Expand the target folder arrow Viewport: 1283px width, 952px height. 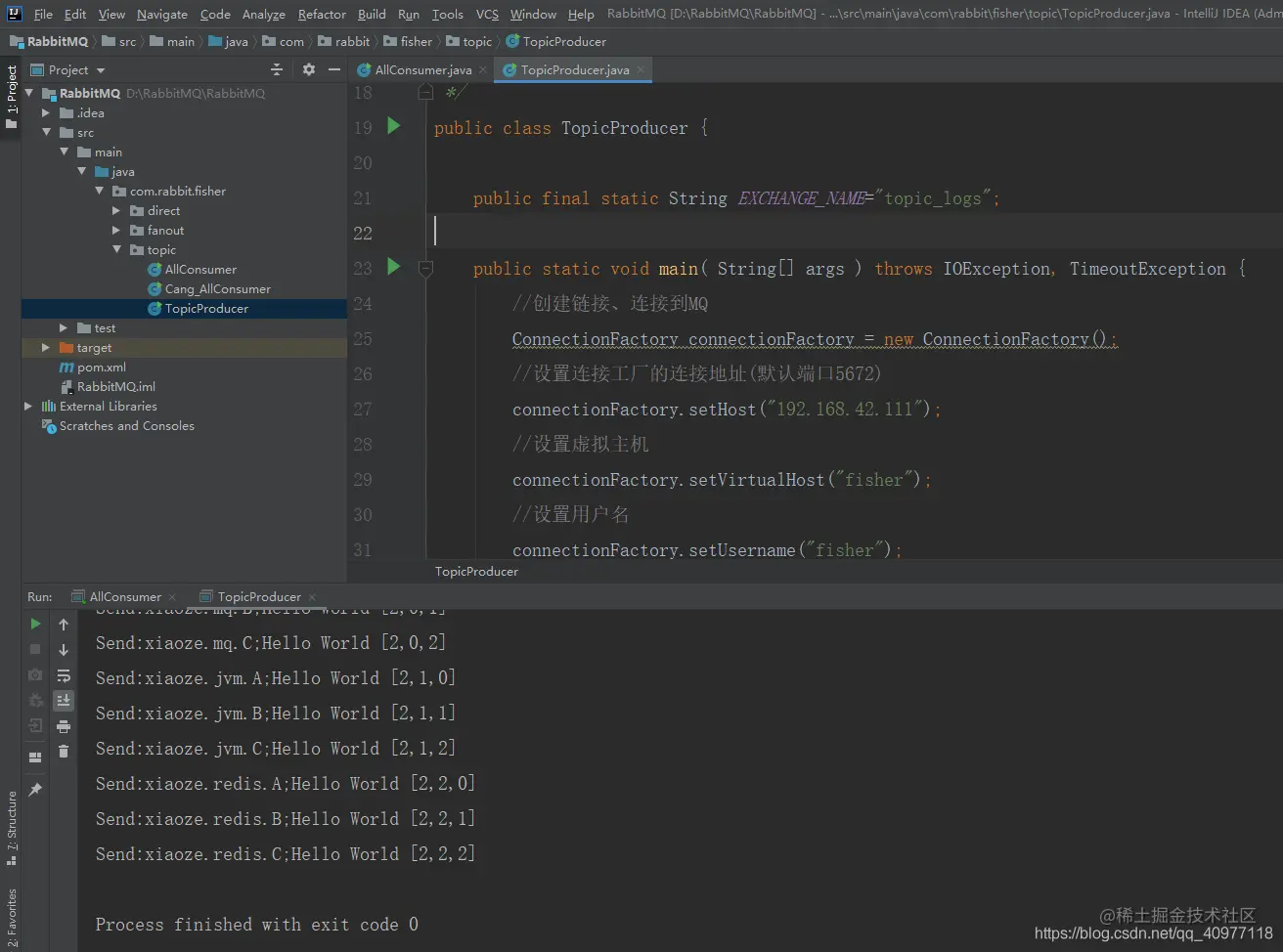[x=46, y=347]
